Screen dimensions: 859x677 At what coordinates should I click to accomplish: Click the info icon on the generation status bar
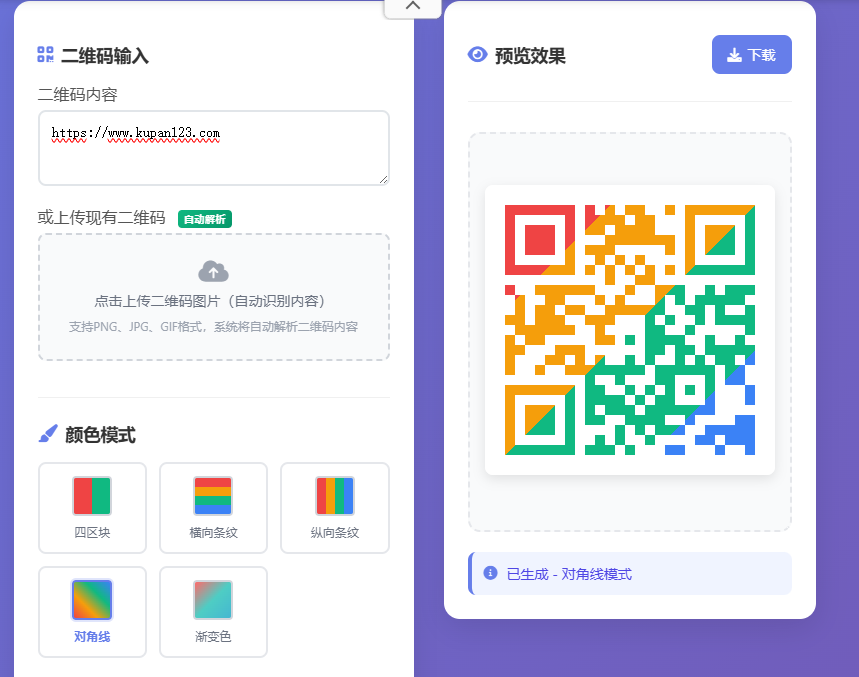coord(489,573)
